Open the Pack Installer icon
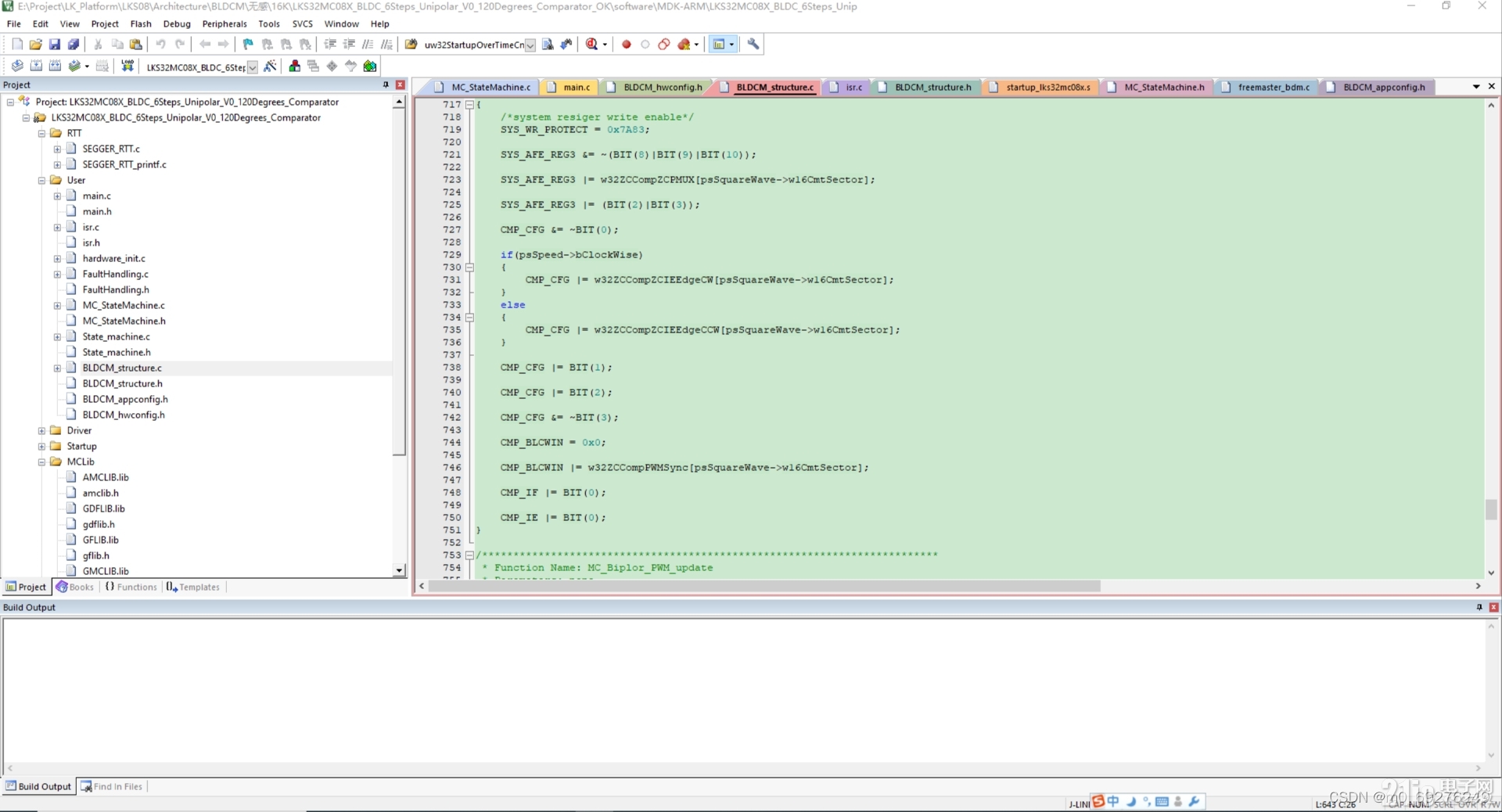Viewport: 1502px width, 812px height. click(x=370, y=66)
